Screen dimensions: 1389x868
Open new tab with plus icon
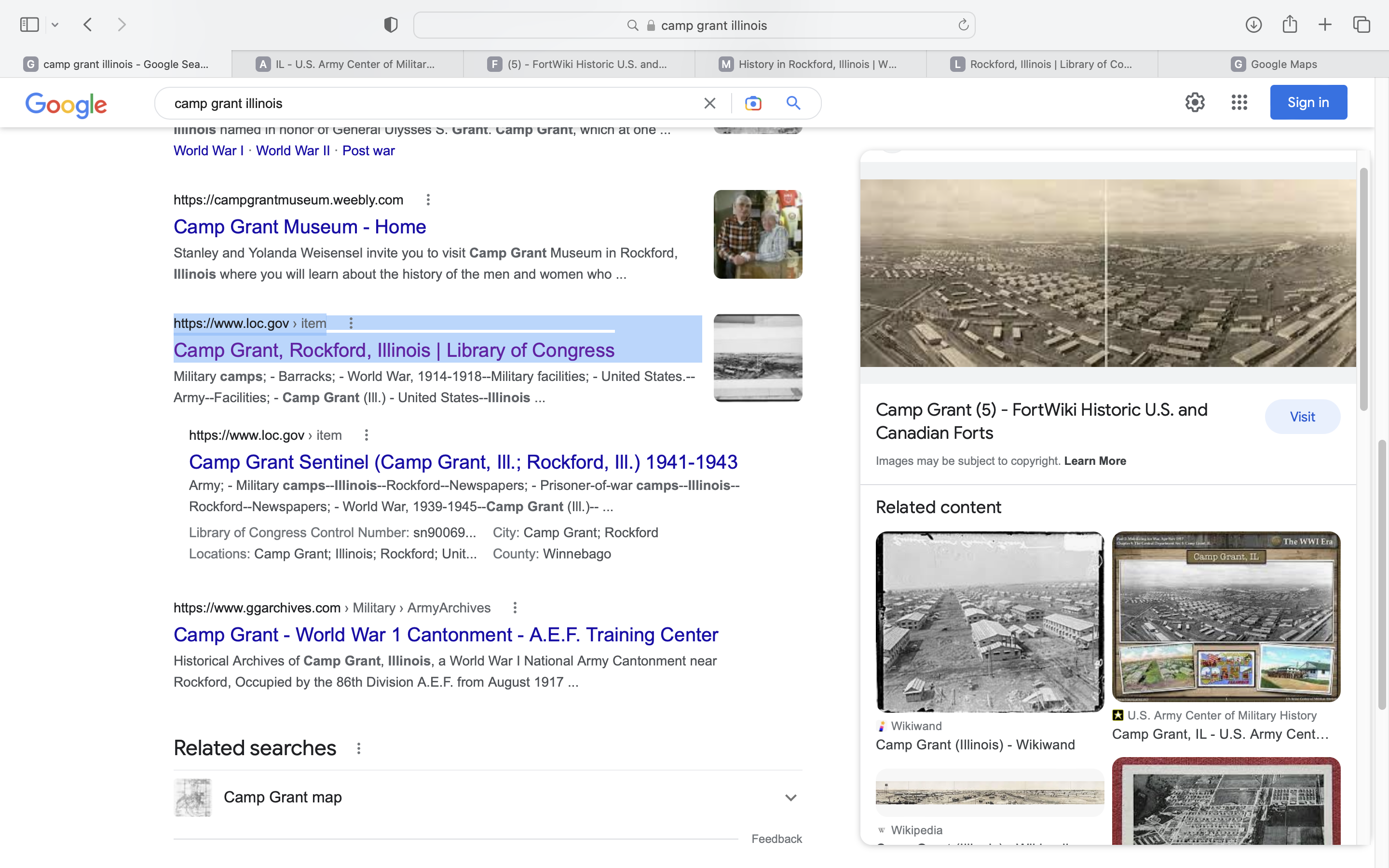[x=1325, y=25]
